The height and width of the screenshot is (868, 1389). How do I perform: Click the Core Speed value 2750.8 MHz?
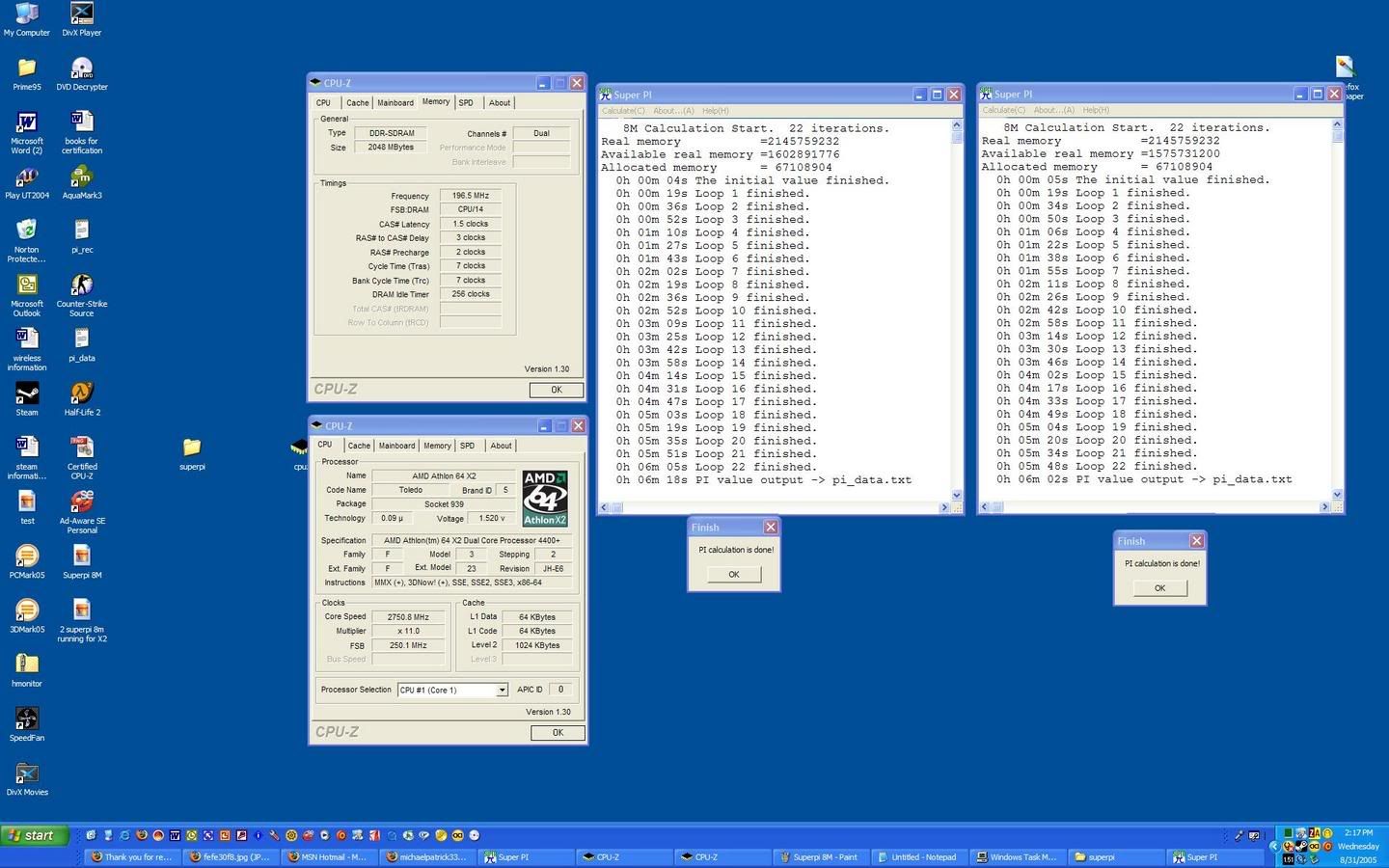pyautogui.click(x=408, y=617)
